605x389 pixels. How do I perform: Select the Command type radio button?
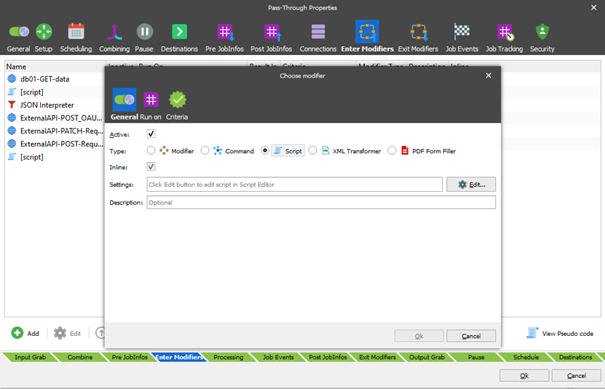(204, 151)
